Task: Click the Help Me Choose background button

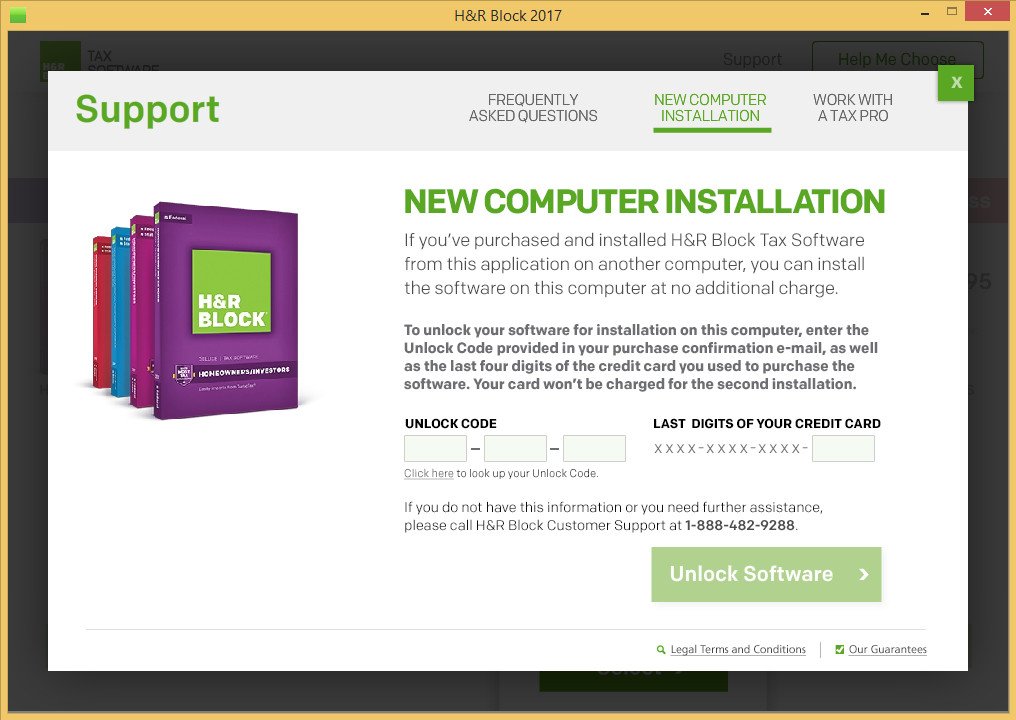Action: 897,59
